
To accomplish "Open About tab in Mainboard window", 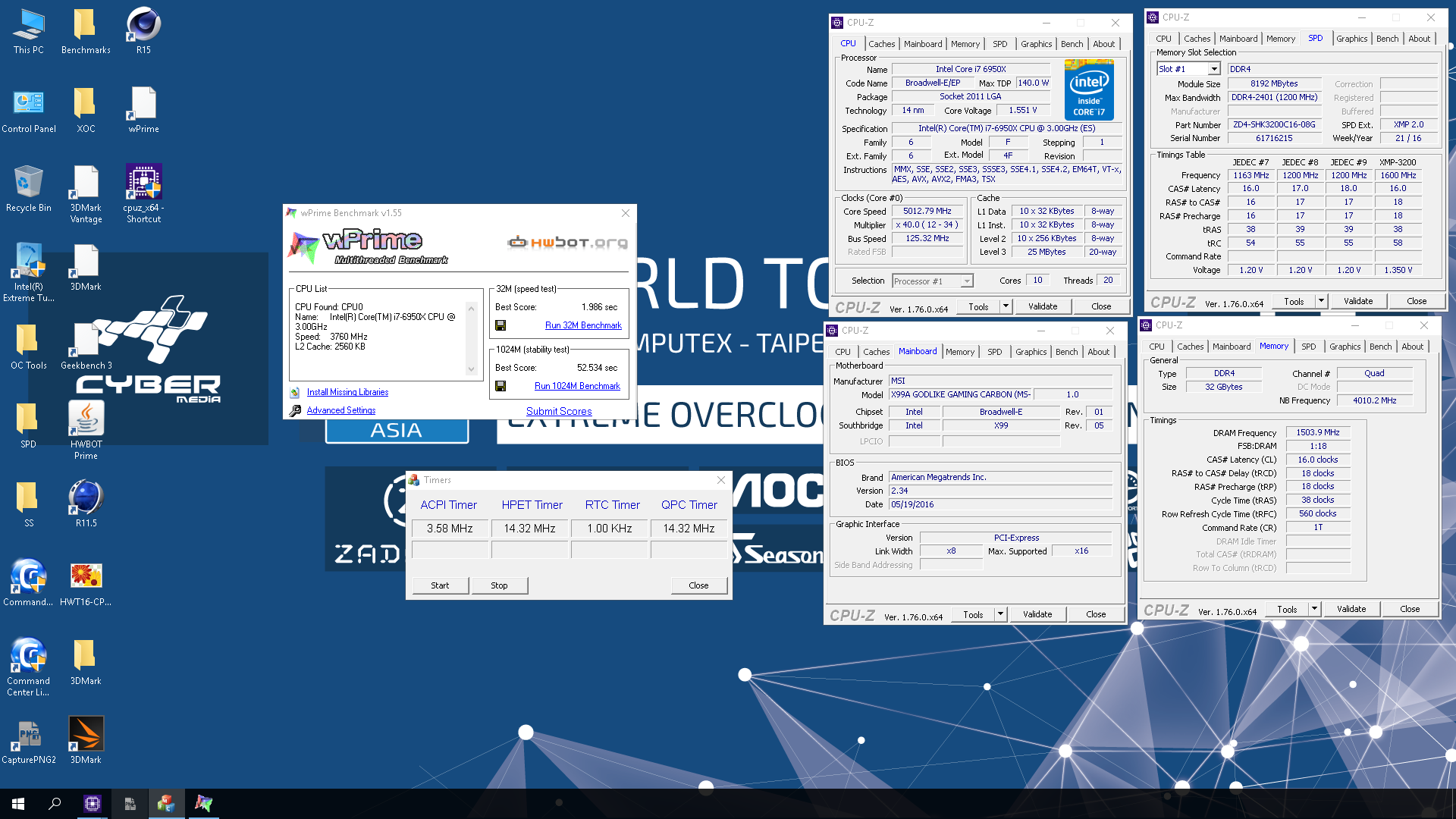I will (1098, 352).
